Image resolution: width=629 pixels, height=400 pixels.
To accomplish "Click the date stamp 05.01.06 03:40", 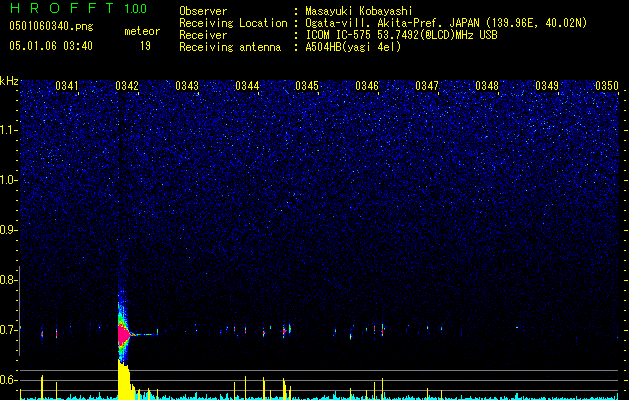I will (x=50, y=46).
